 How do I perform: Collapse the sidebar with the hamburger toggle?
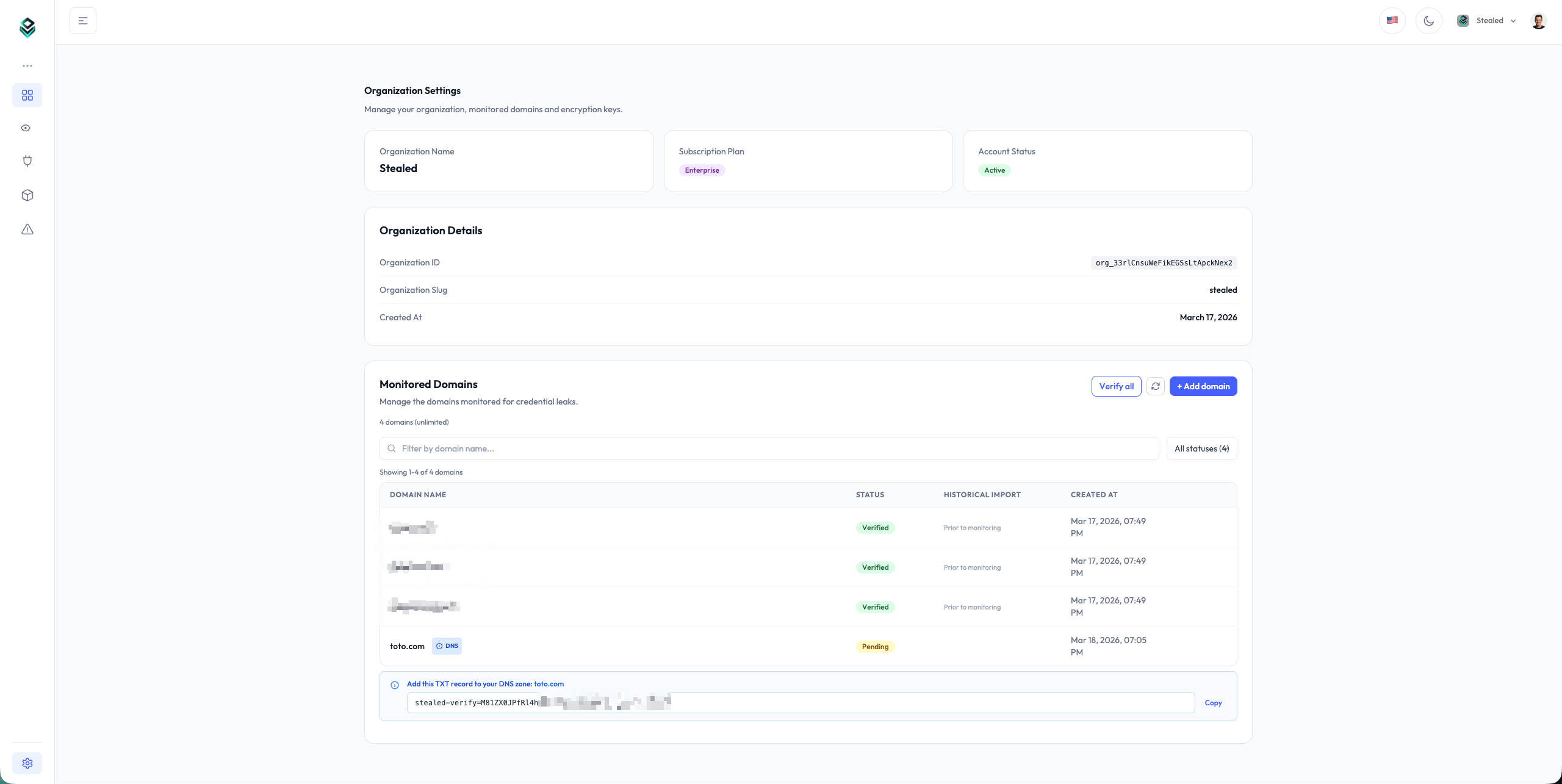(83, 20)
